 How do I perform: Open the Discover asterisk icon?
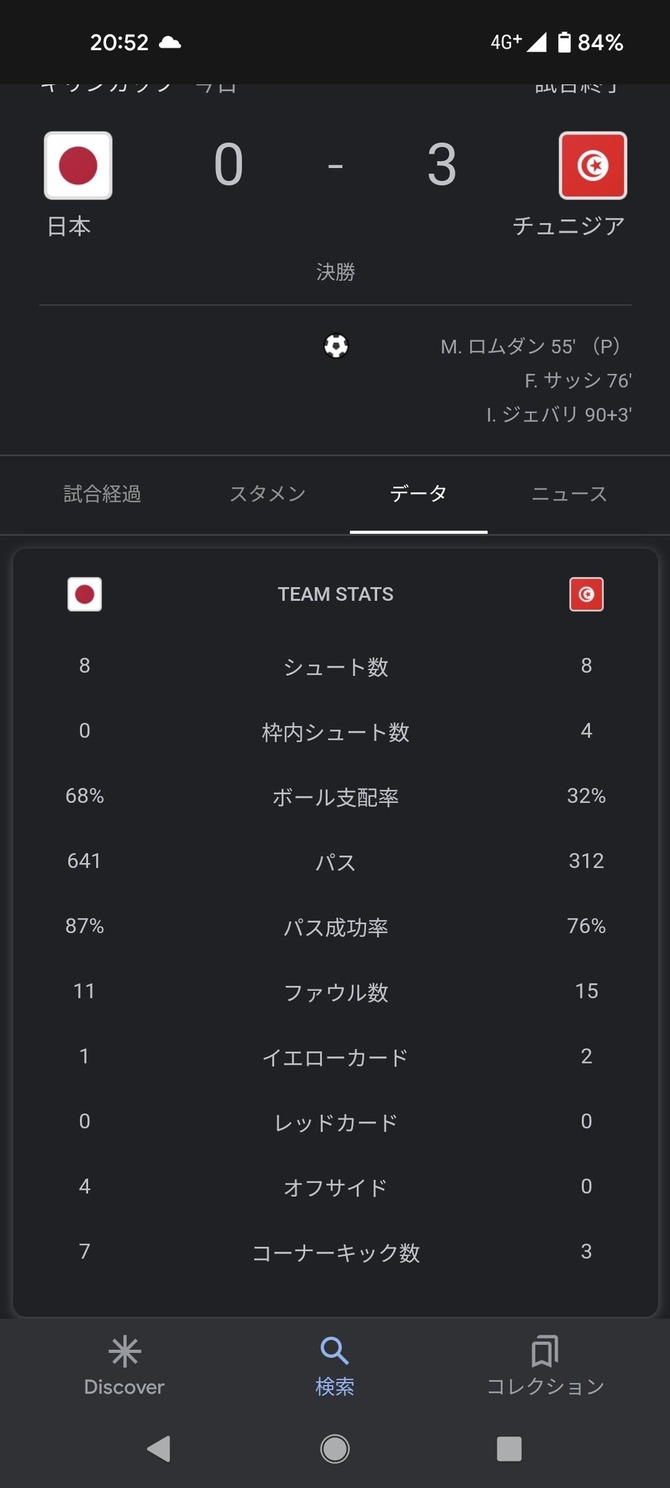(x=124, y=1352)
